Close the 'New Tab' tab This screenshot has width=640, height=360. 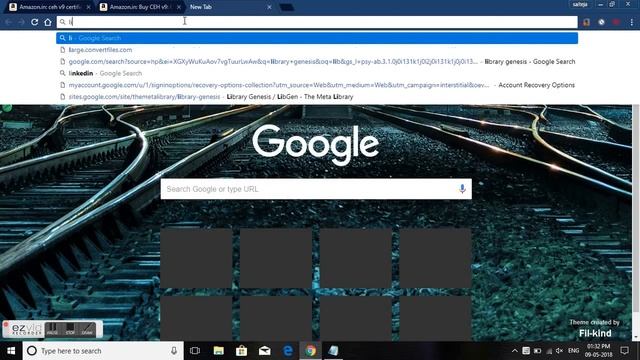tap(269, 7)
